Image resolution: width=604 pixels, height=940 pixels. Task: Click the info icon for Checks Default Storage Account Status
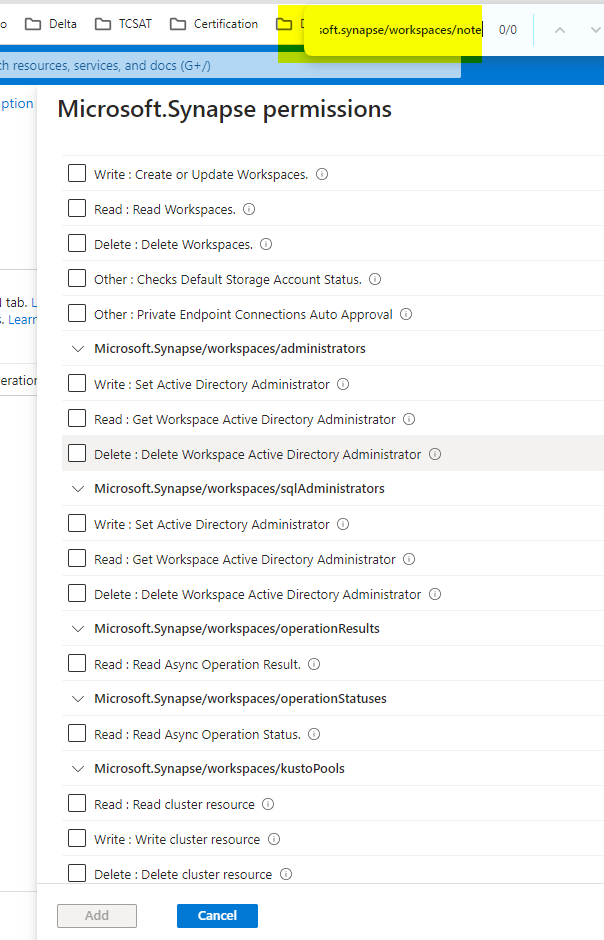coord(374,279)
